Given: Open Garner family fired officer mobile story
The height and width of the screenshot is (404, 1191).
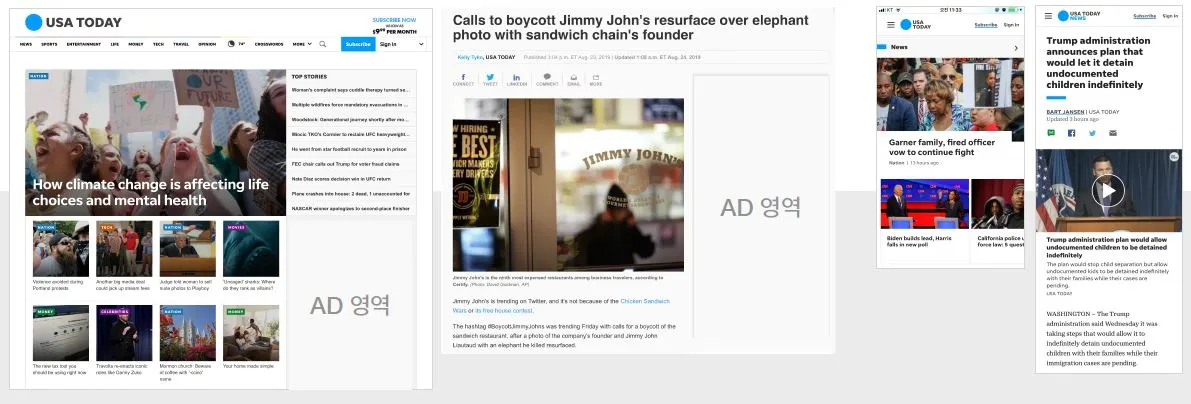Looking at the screenshot, I should coord(942,147).
